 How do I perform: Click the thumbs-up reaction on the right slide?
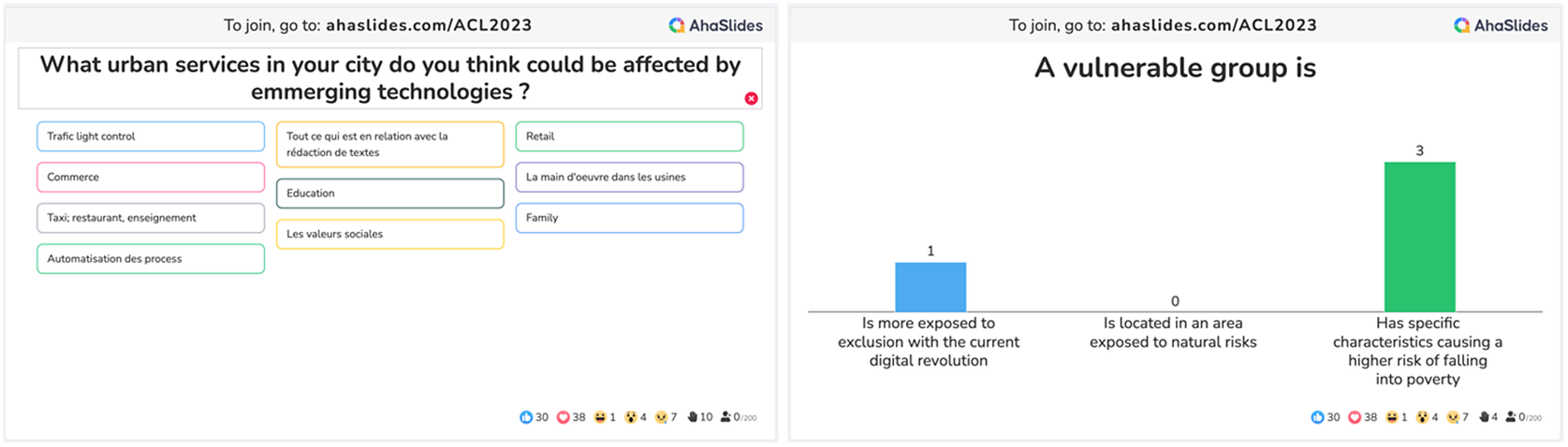(1318, 417)
